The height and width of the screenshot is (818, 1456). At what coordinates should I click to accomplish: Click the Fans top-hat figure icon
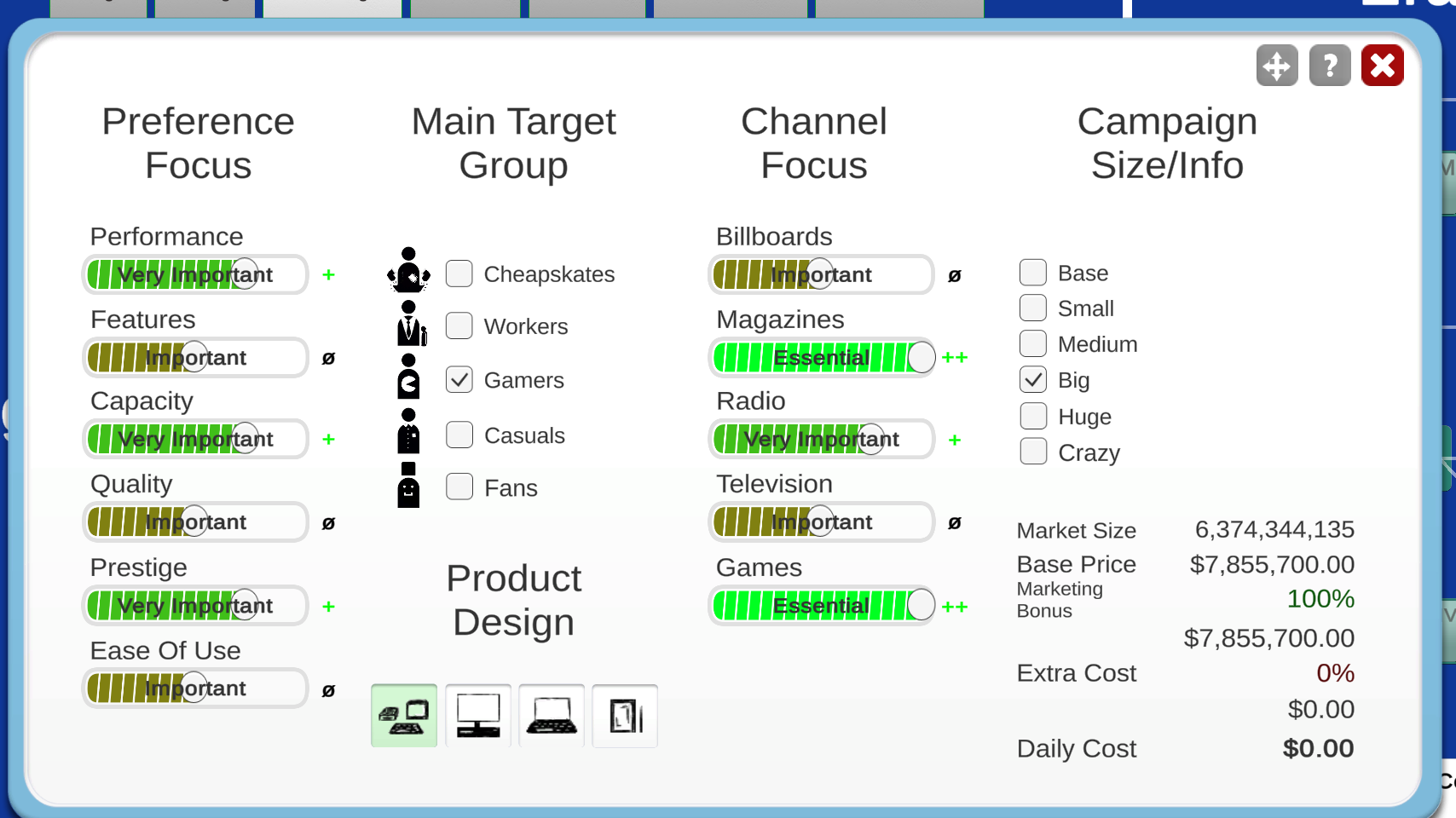point(409,485)
